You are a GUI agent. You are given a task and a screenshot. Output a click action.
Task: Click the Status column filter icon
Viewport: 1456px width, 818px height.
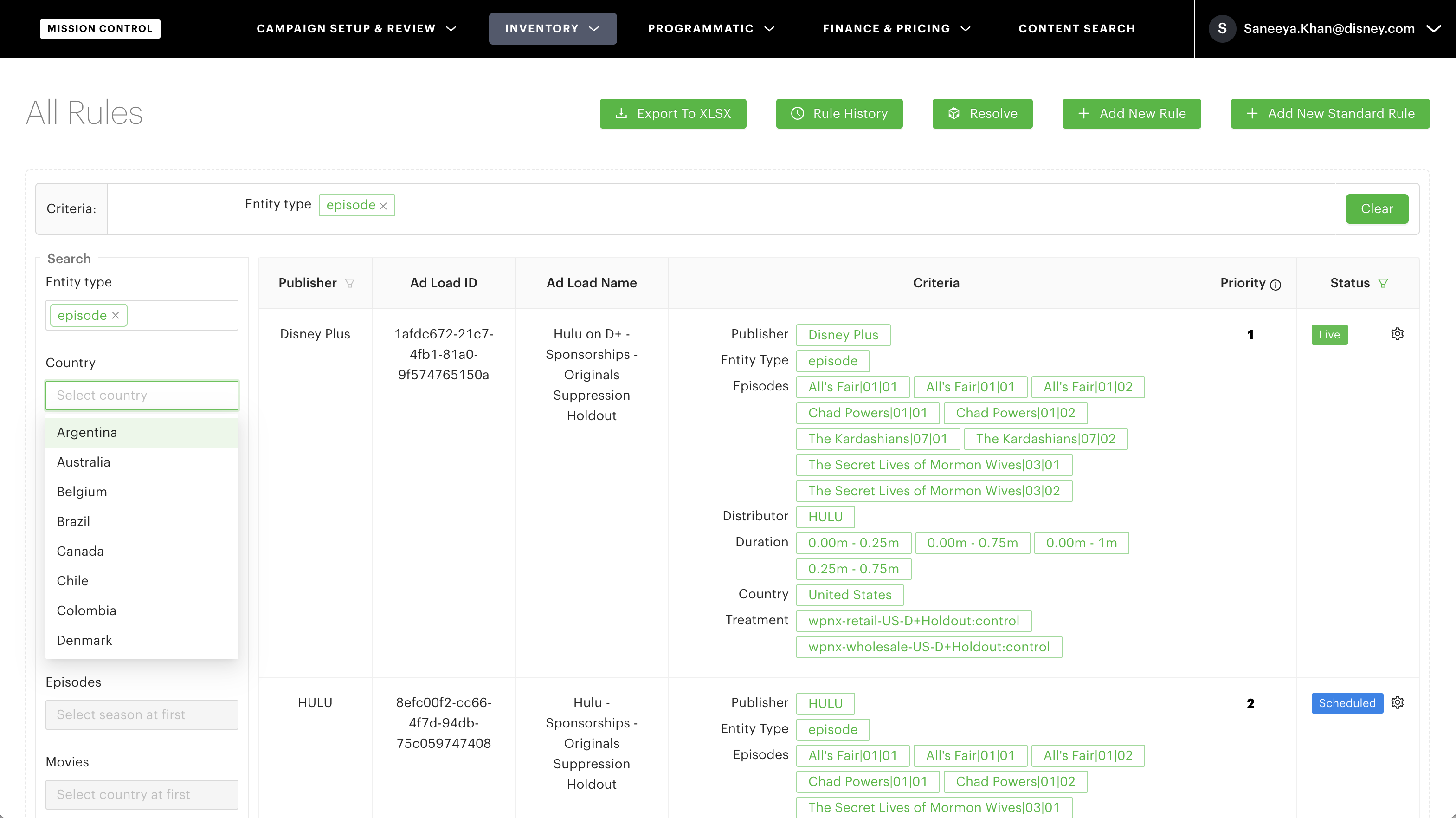pos(1383,283)
